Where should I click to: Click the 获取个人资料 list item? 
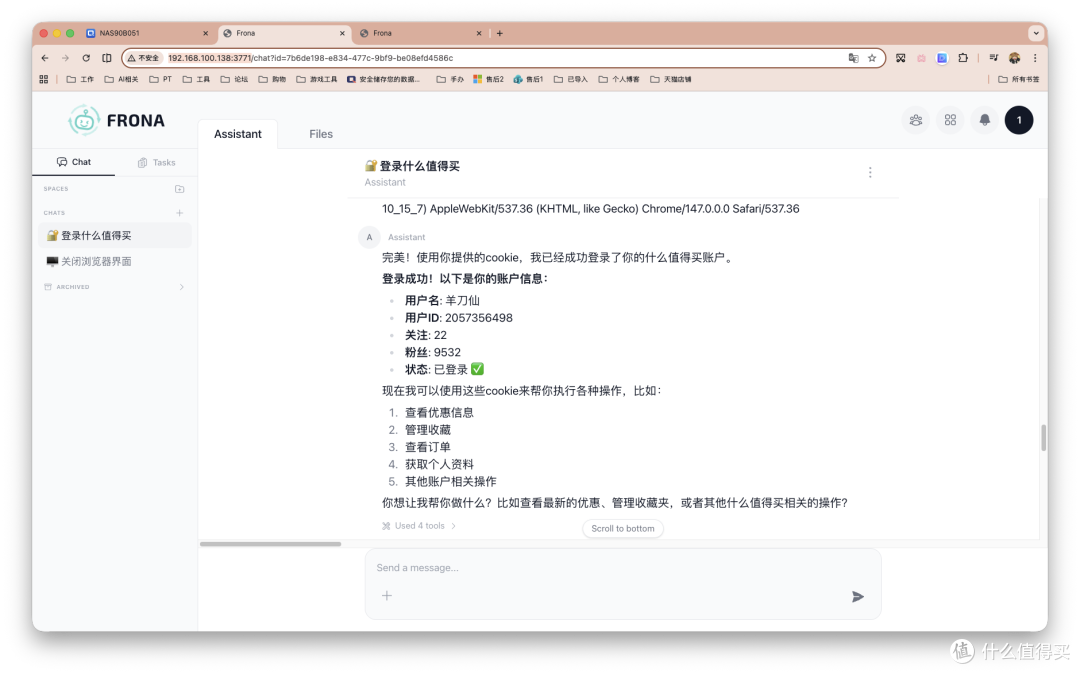click(439, 464)
